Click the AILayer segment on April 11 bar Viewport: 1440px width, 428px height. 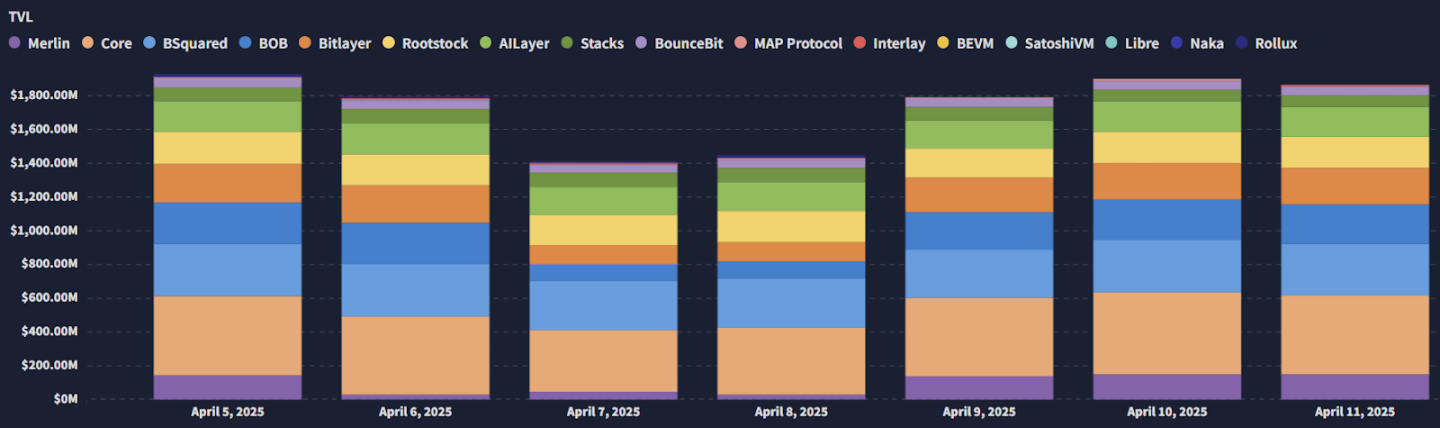(1355, 122)
